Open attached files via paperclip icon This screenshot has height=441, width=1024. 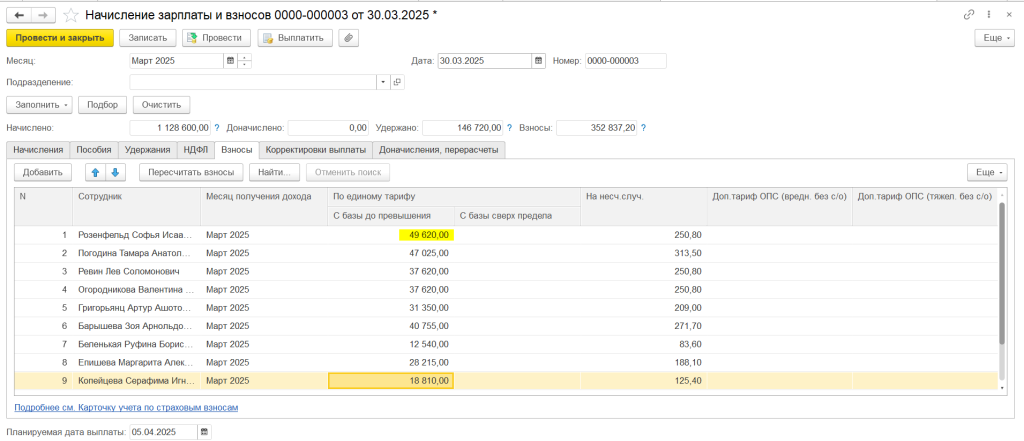coord(348,38)
